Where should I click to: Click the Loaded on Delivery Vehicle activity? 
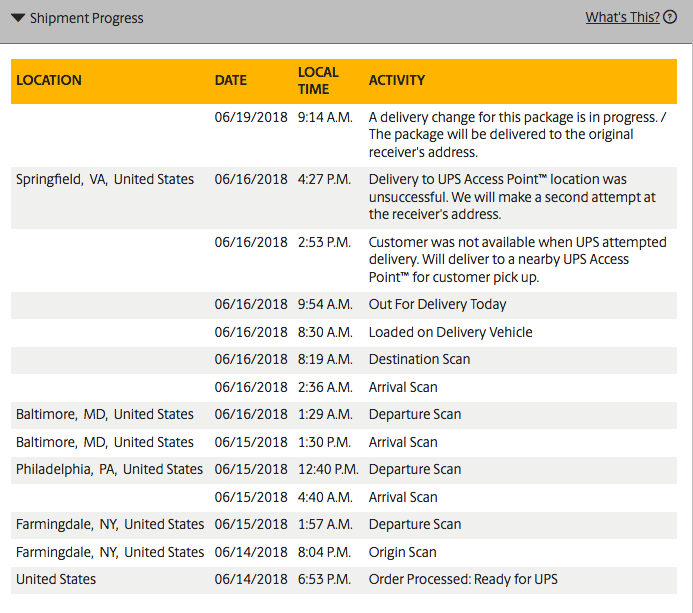tap(450, 332)
